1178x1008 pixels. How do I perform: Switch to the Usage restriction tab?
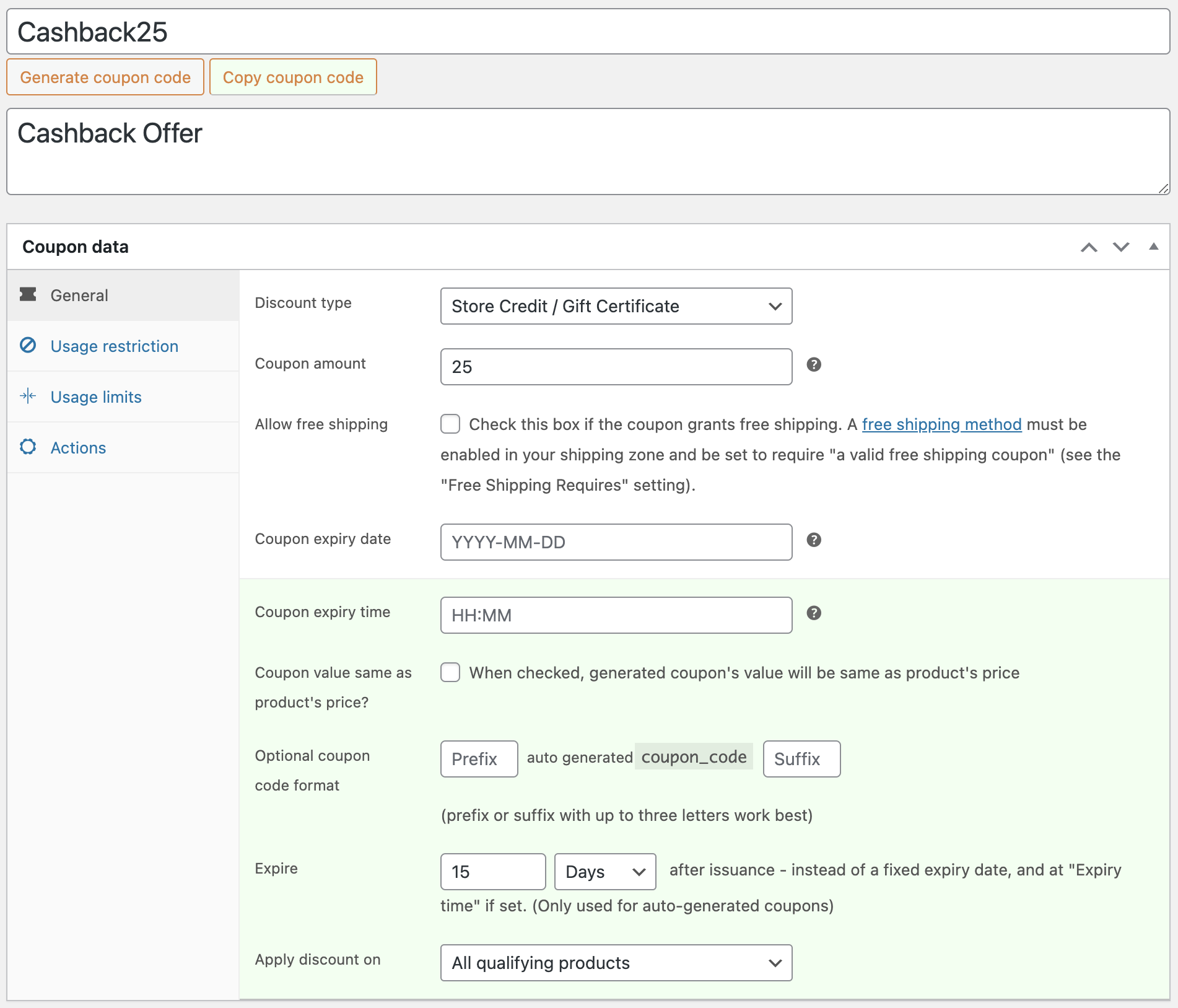[x=114, y=346]
